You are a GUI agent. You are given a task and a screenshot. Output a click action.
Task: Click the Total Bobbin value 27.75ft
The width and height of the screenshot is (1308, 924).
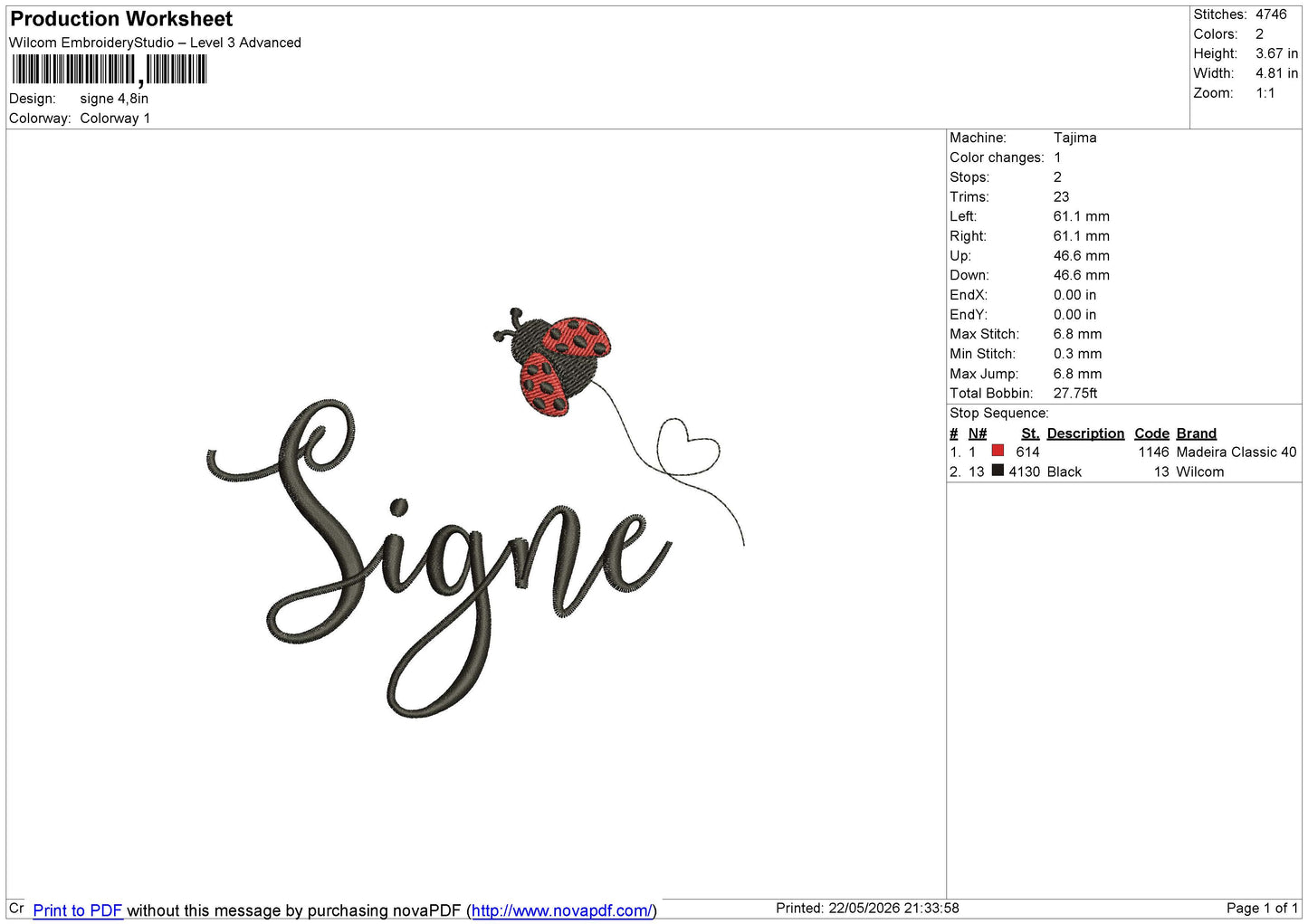click(x=1075, y=393)
